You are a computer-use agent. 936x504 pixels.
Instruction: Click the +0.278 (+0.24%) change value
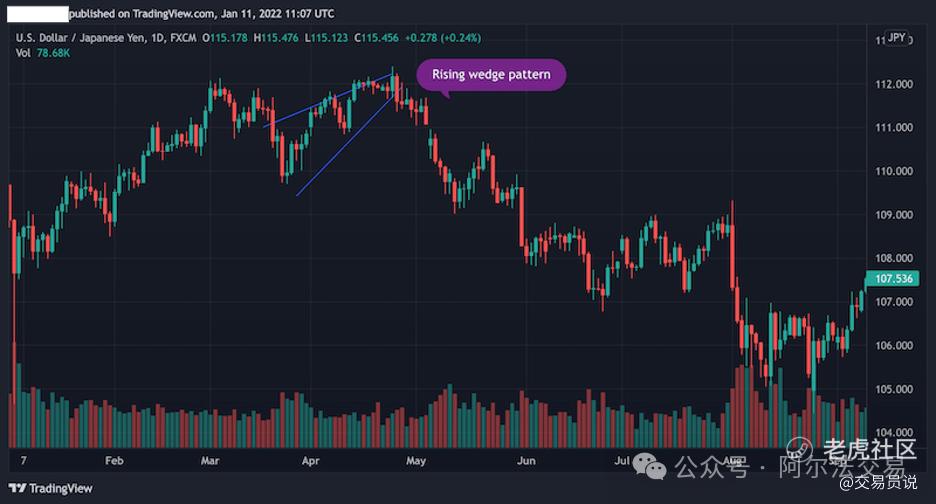click(x=442, y=38)
